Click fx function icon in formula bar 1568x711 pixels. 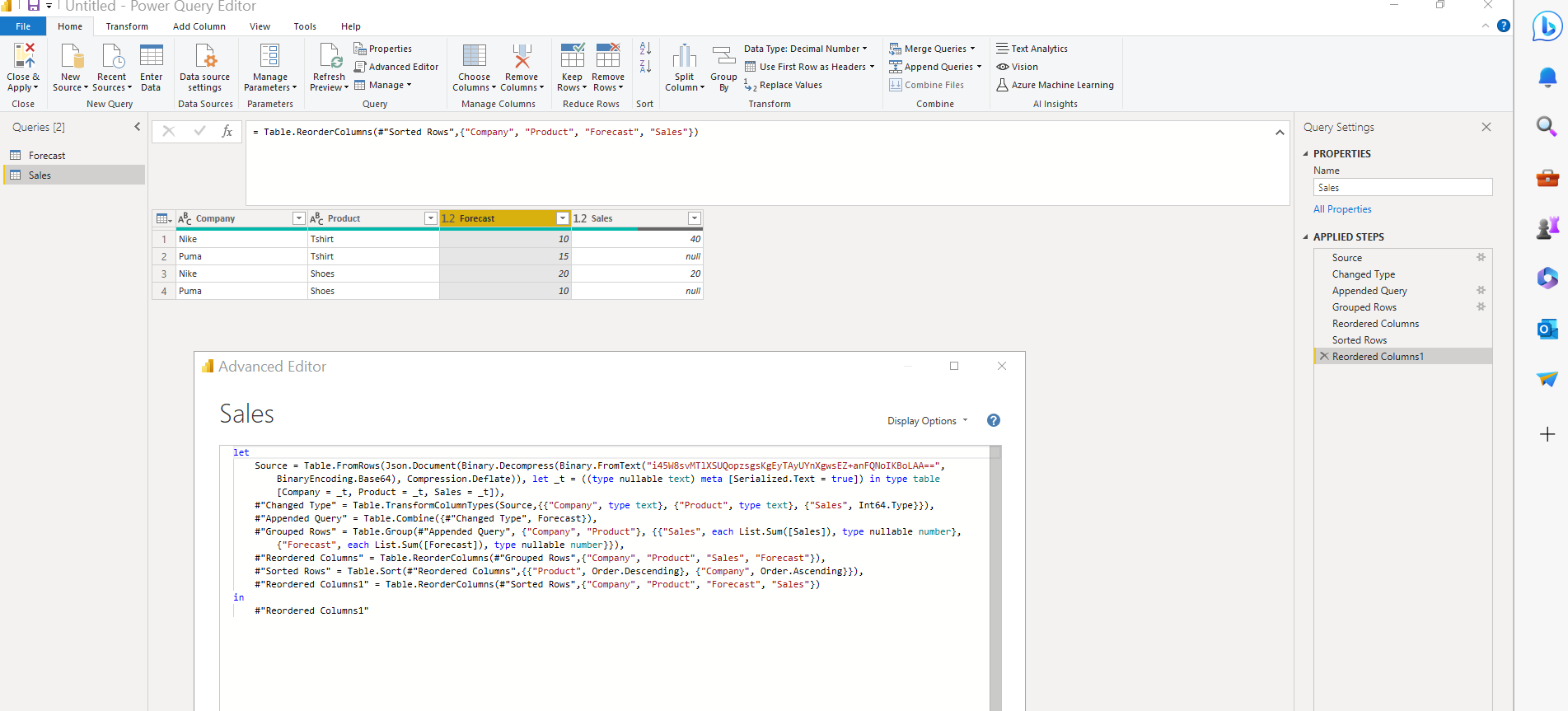[x=227, y=131]
